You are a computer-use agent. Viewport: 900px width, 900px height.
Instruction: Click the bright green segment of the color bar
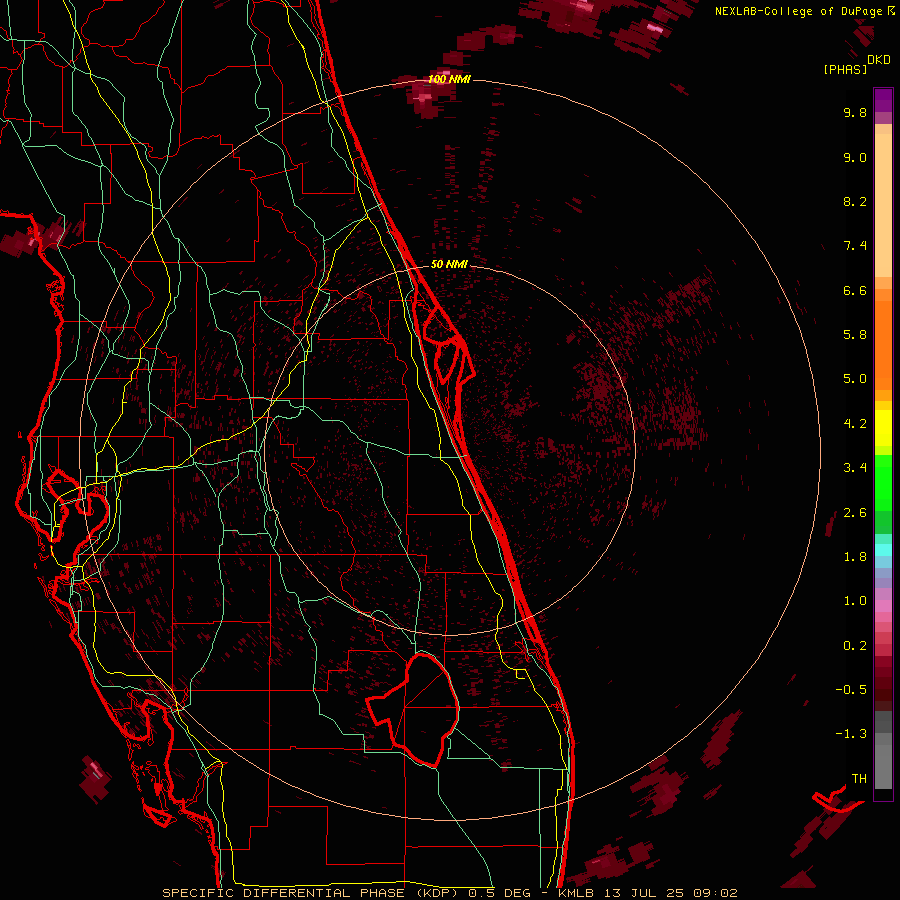point(883,482)
